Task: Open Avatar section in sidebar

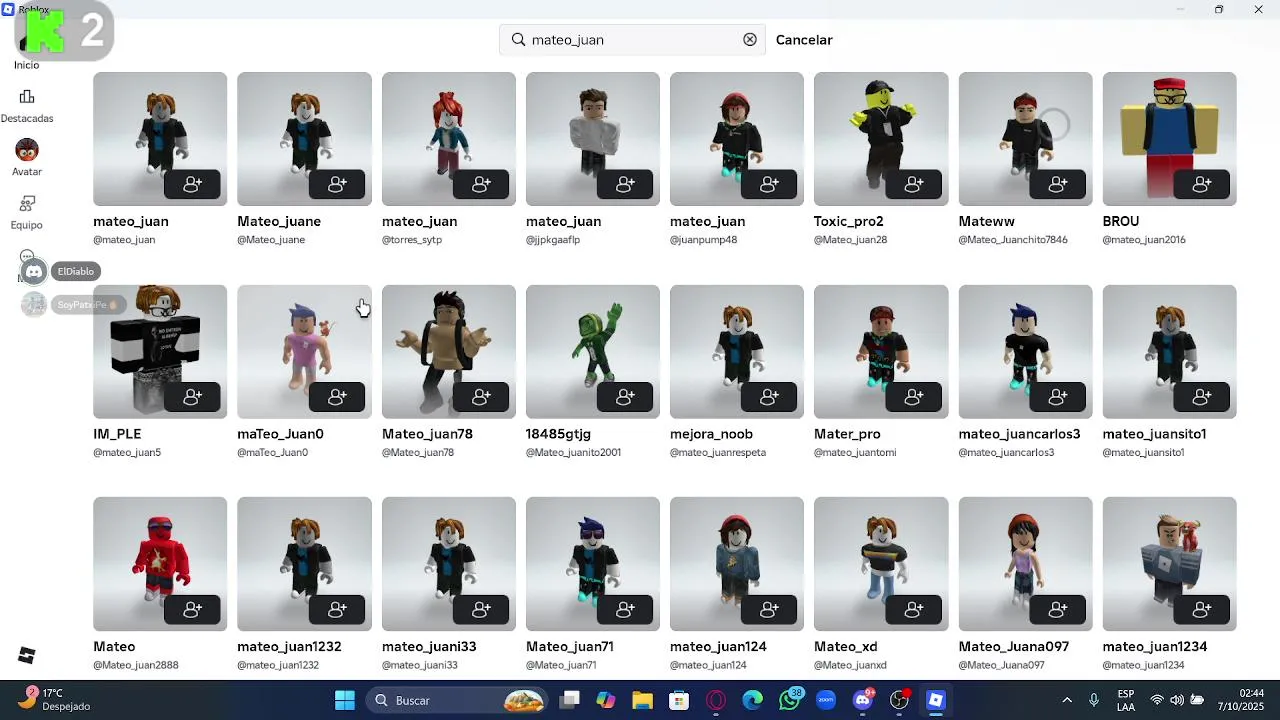Action: click(x=27, y=159)
